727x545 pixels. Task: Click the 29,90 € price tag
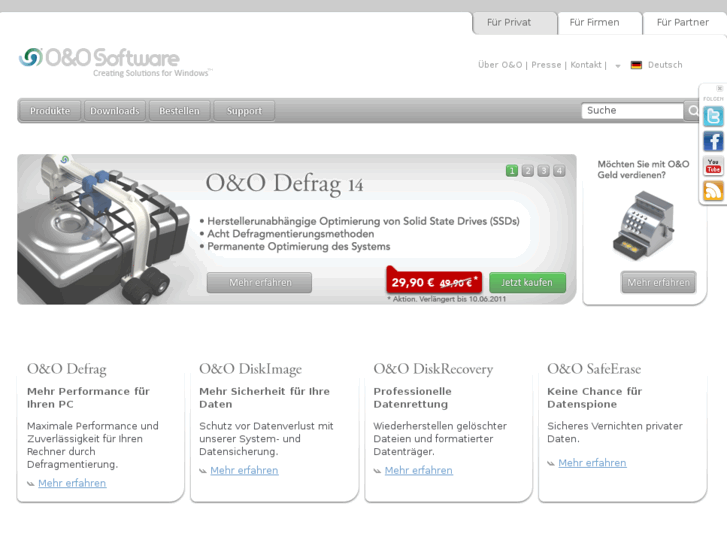tap(434, 282)
